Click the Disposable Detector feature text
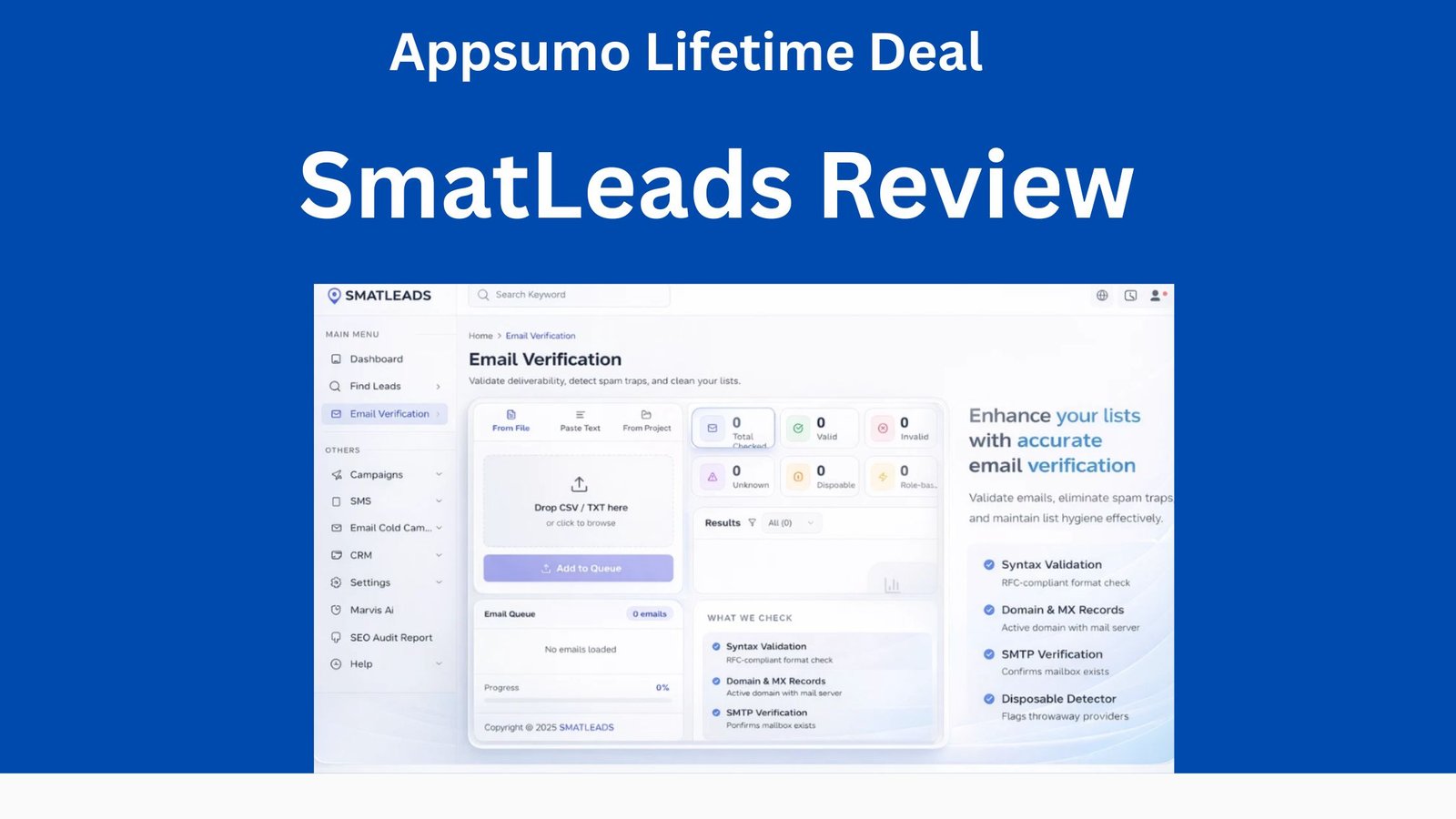The image size is (1456, 819). click(x=1058, y=699)
